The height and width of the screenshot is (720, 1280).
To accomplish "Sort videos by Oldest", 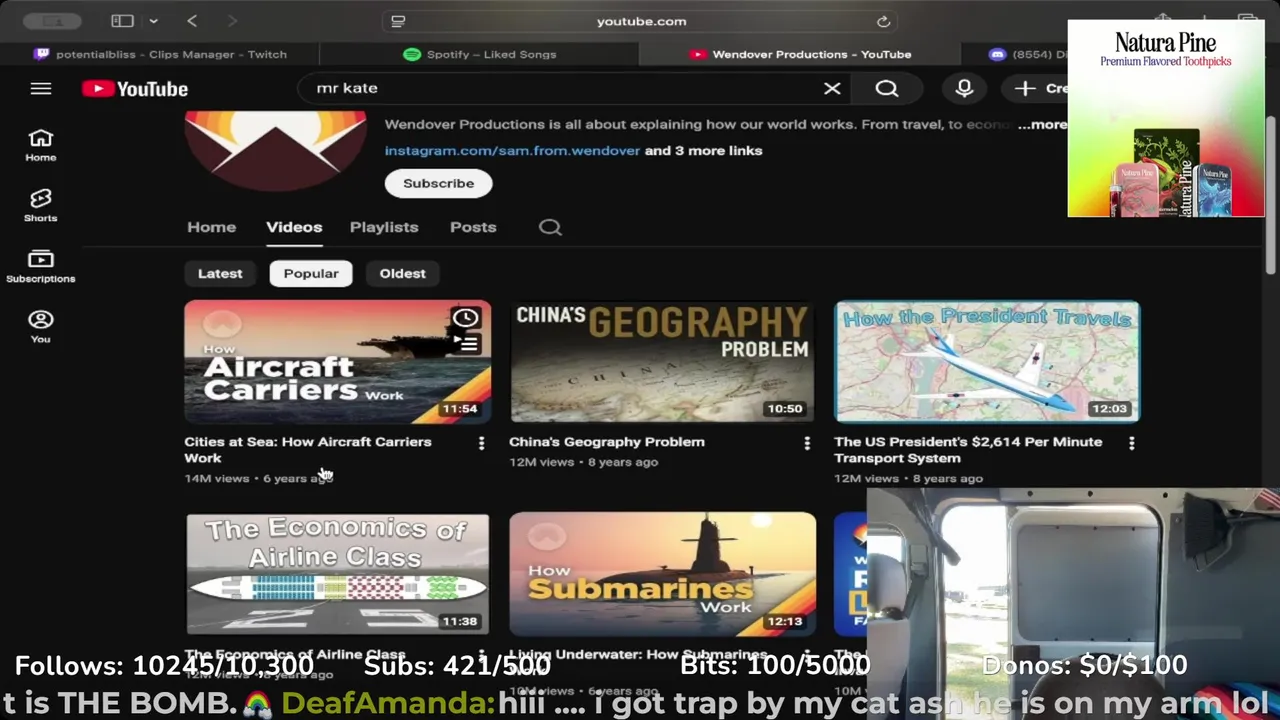I will (x=402, y=273).
